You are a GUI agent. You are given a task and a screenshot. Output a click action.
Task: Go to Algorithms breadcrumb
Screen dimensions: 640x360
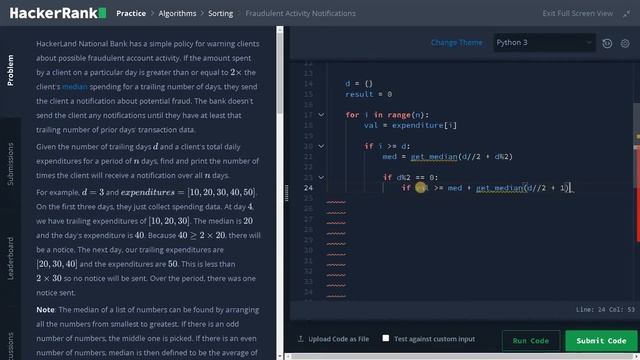click(177, 13)
